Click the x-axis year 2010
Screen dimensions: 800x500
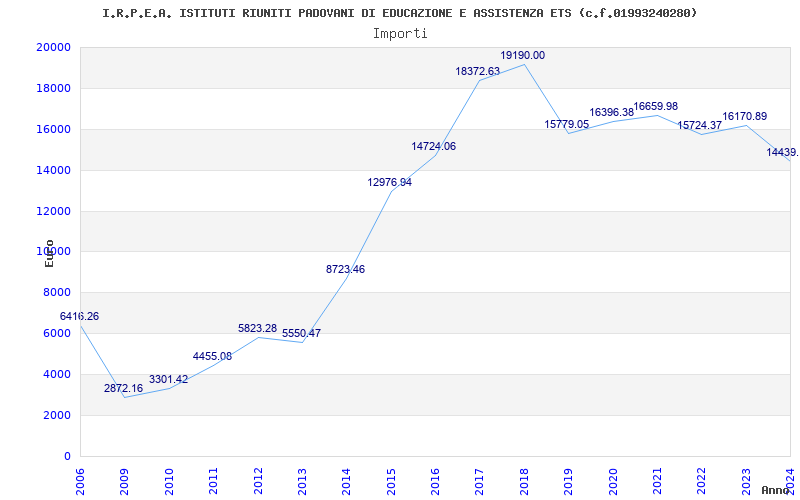169,481
